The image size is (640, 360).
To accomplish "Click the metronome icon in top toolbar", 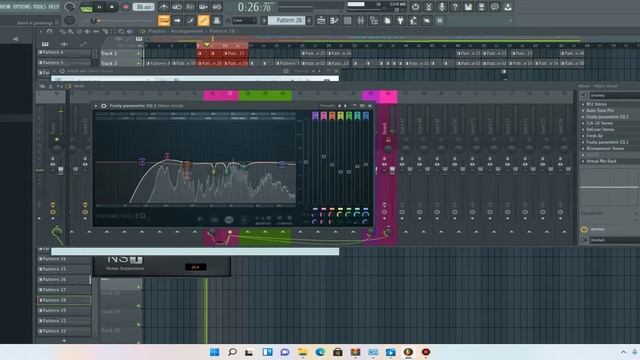I will 164,7.
